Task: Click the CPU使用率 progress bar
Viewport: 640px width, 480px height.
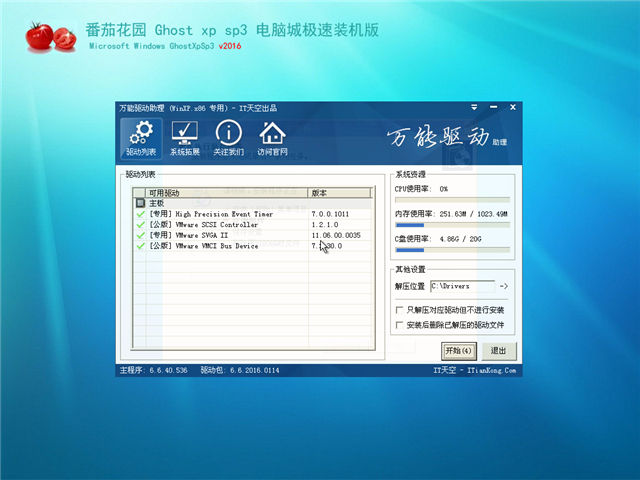Action: (452, 200)
